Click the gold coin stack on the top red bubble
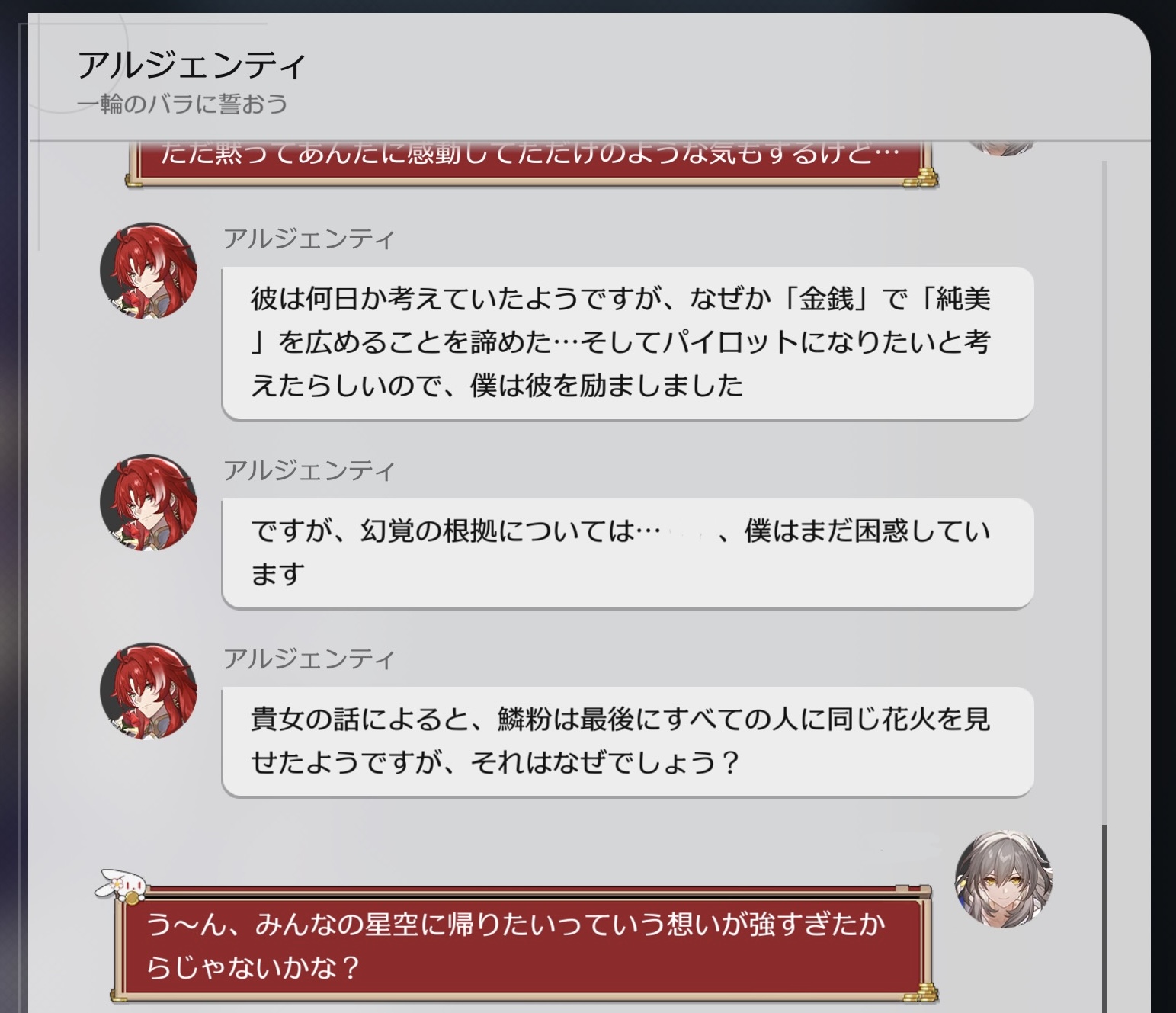This screenshot has width=1176, height=1013. (x=920, y=178)
